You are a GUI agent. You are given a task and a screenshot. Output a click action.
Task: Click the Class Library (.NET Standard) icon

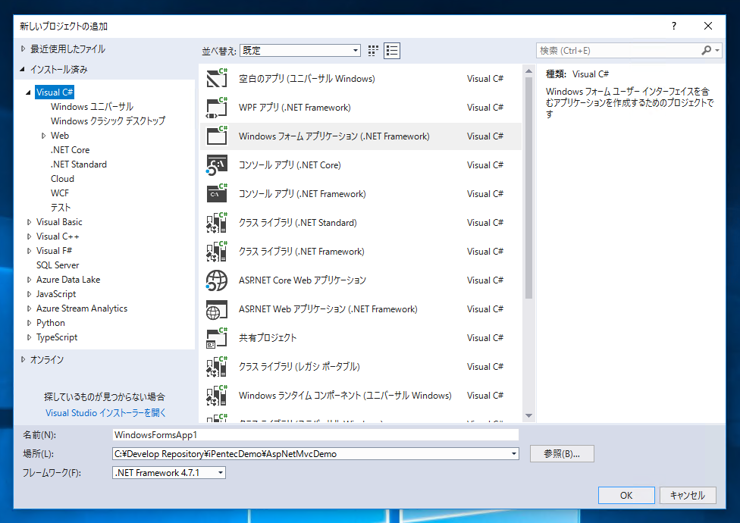pyautogui.click(x=217, y=222)
